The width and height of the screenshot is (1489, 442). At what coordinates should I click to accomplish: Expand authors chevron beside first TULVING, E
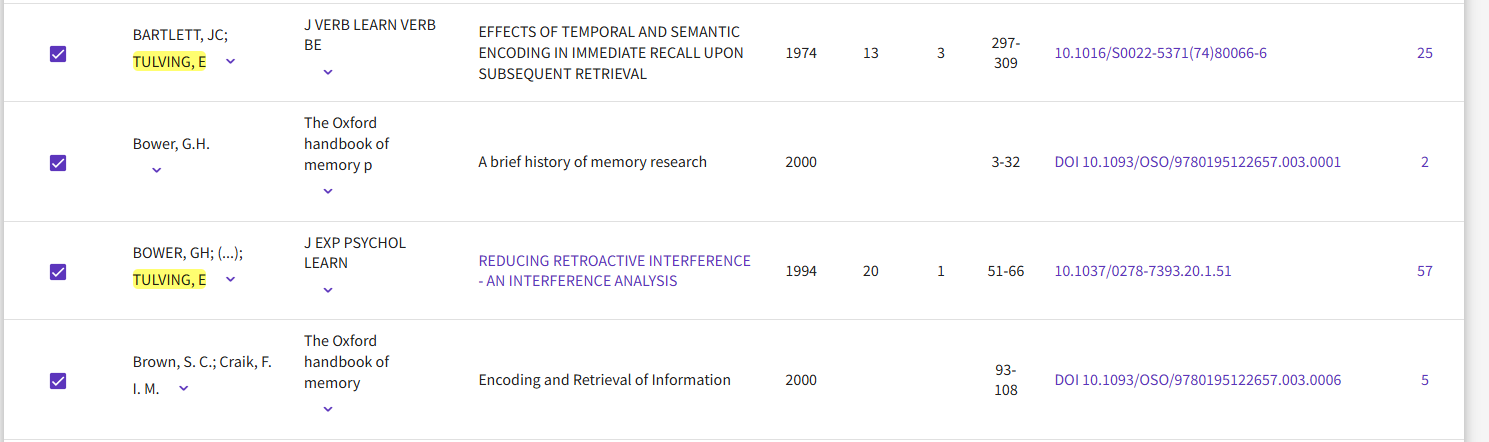coord(231,61)
